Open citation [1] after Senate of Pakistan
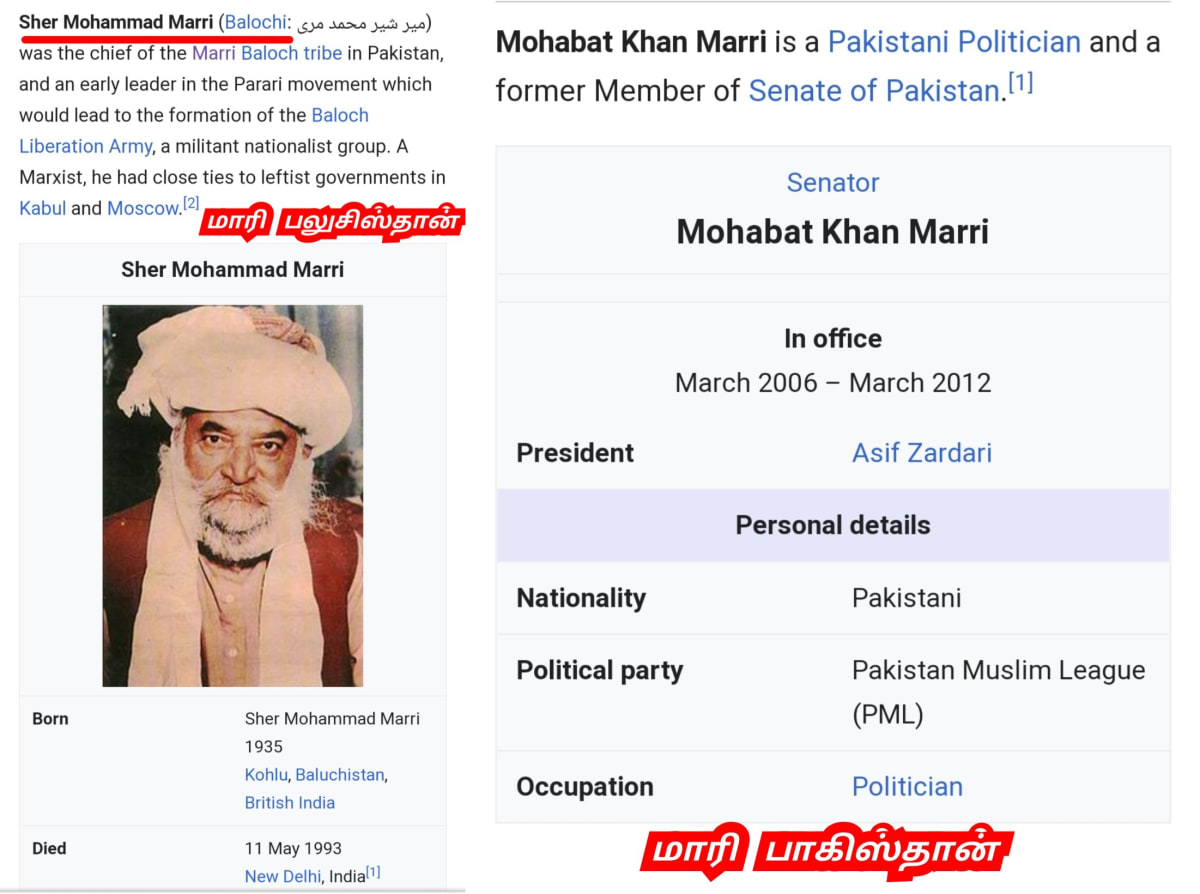 1020,83
